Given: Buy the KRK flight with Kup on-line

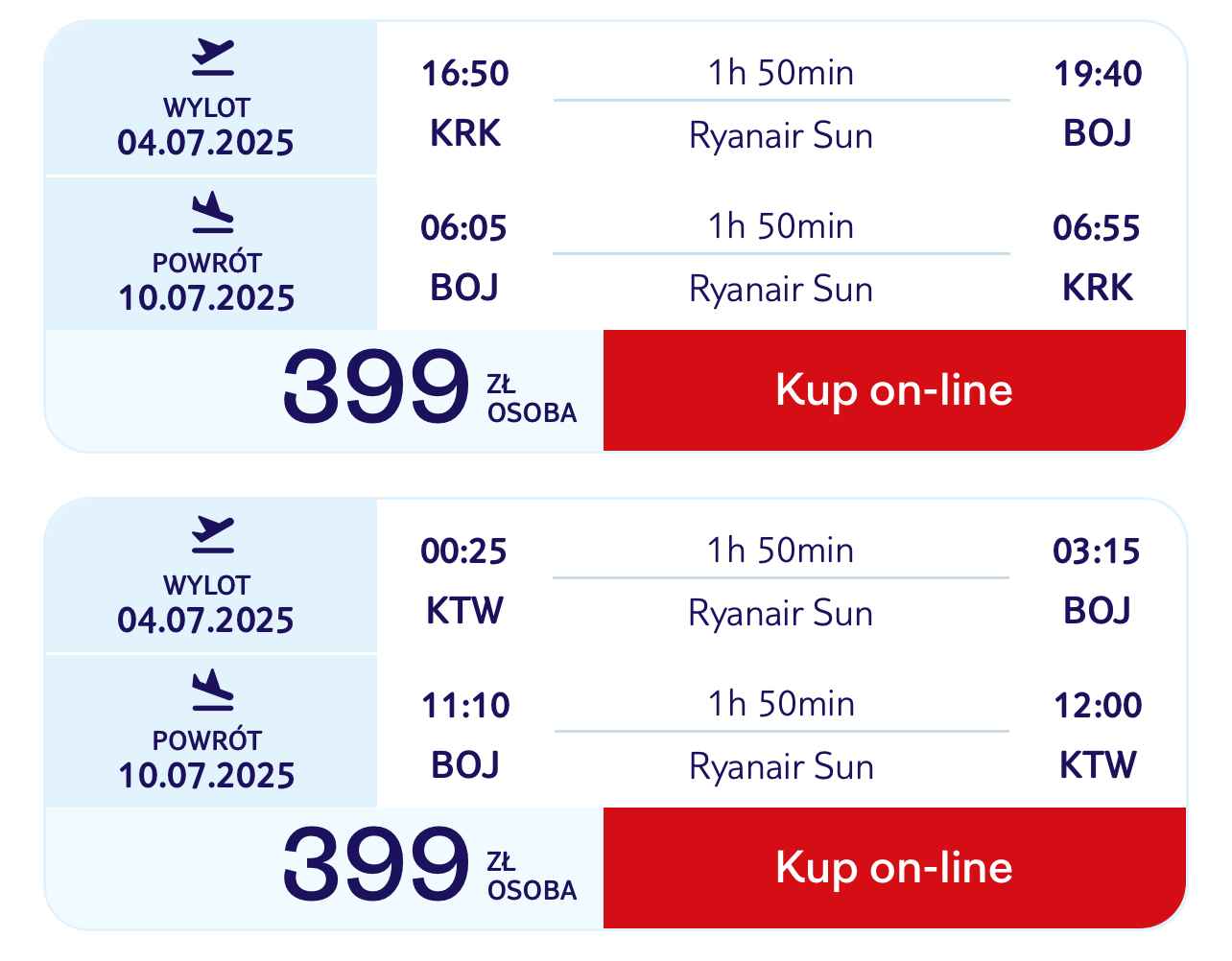Looking at the screenshot, I should 894,390.
